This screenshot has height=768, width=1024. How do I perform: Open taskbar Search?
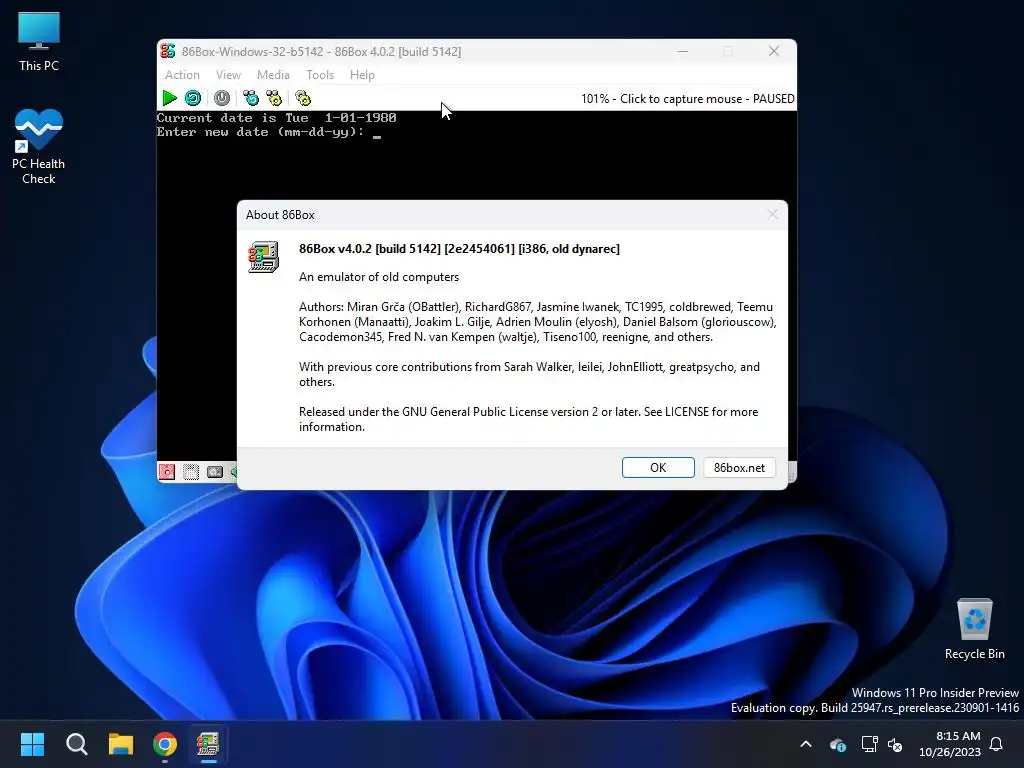(x=76, y=744)
